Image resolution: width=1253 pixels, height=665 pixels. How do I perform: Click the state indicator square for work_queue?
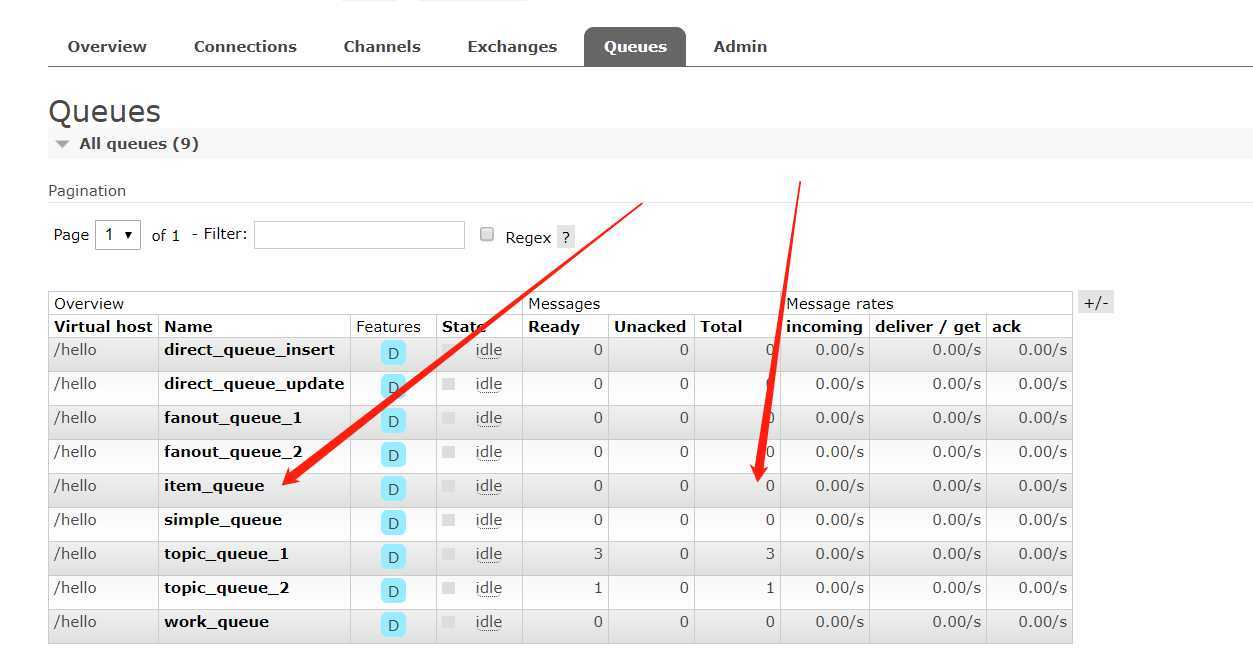point(448,622)
